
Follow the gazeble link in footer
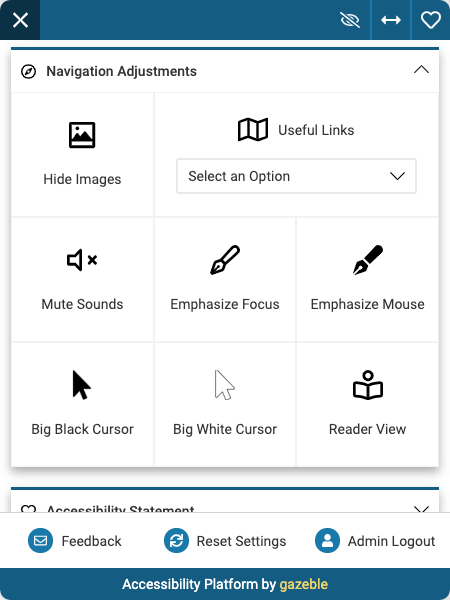303,584
